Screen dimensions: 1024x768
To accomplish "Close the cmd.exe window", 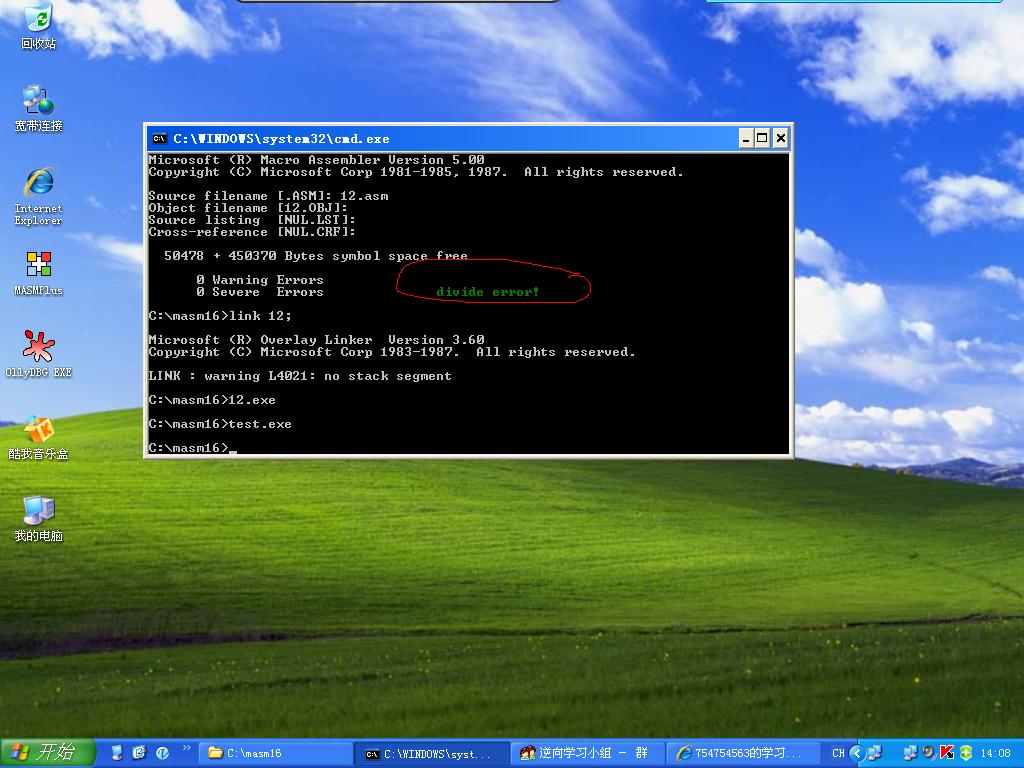I will 780,138.
